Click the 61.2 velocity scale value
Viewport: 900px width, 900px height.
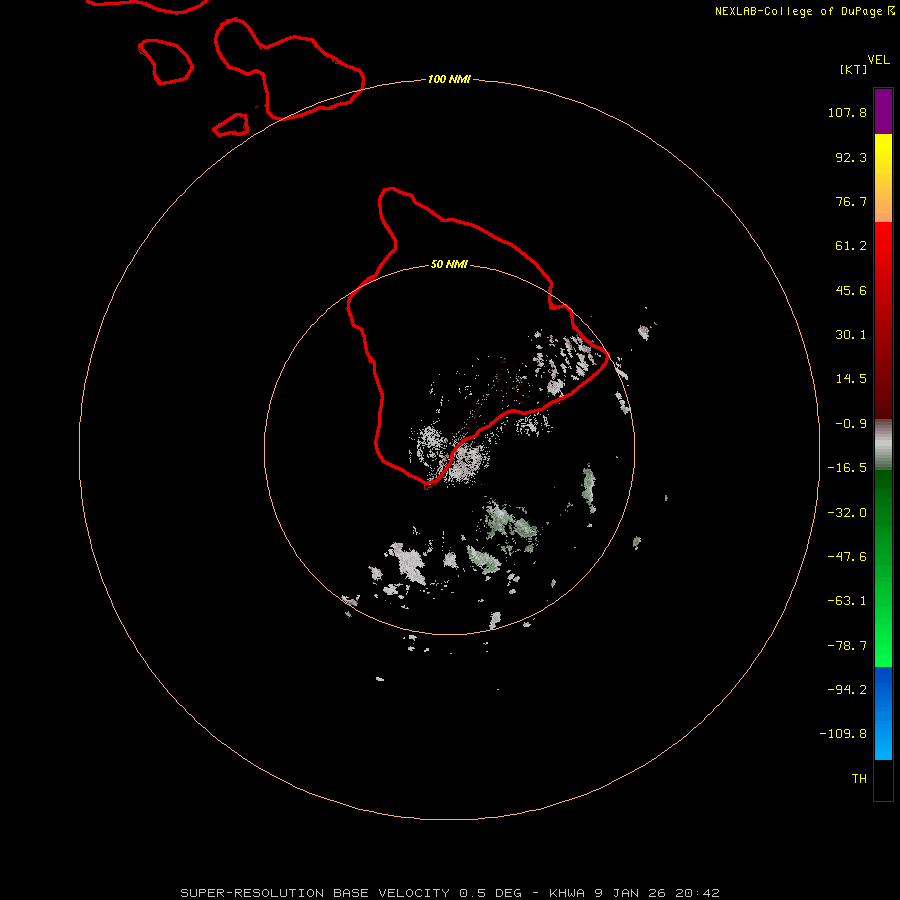tap(851, 246)
